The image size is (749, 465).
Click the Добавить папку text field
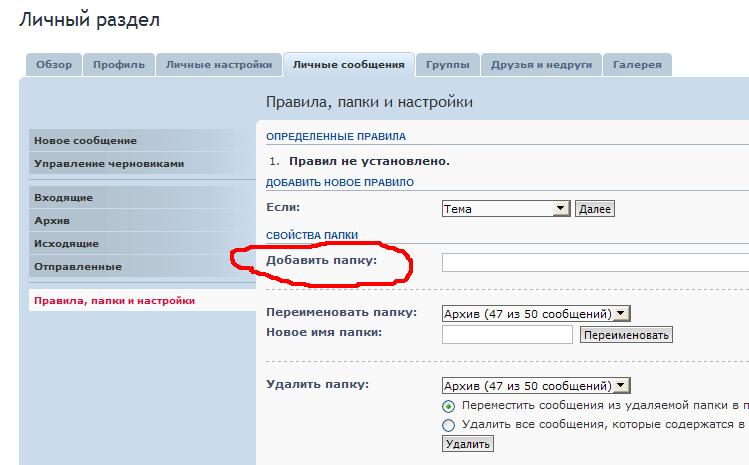click(x=595, y=262)
